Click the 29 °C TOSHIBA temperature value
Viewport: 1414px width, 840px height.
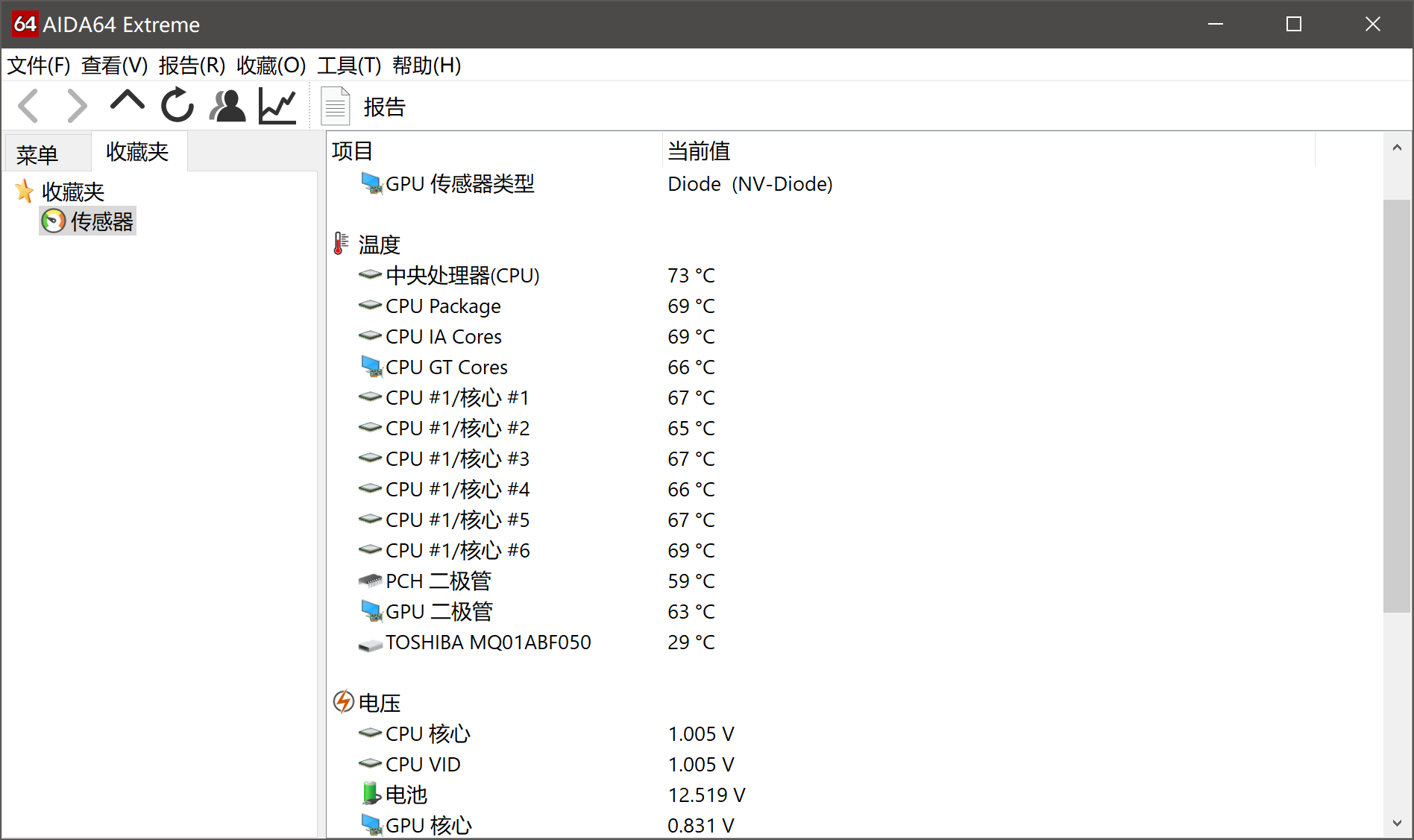[691, 642]
